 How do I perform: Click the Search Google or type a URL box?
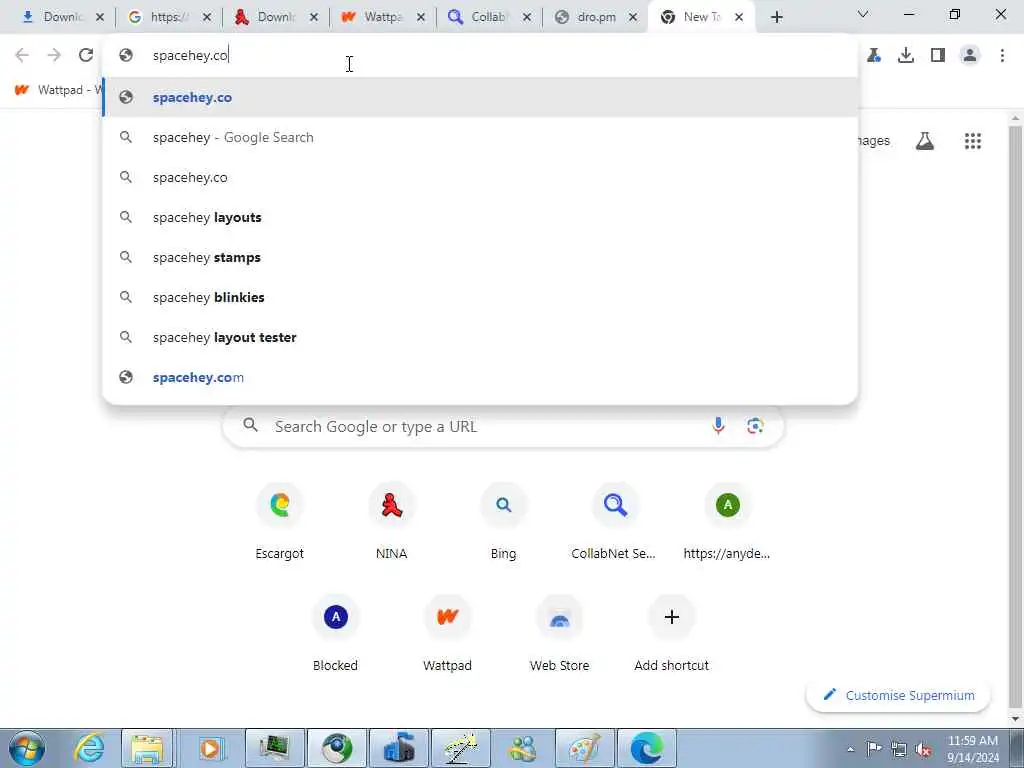point(503,426)
